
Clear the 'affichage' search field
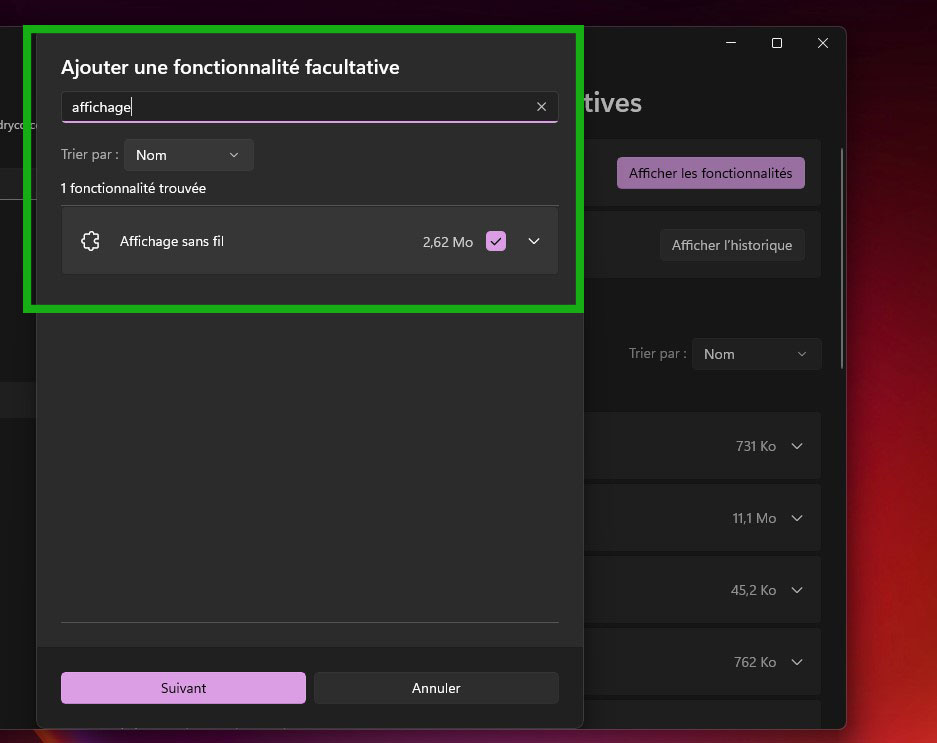click(x=541, y=106)
